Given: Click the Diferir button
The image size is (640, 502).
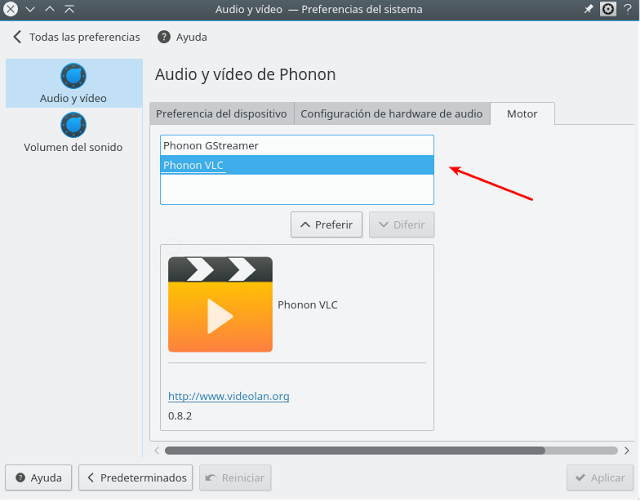Looking at the screenshot, I should point(402,225).
